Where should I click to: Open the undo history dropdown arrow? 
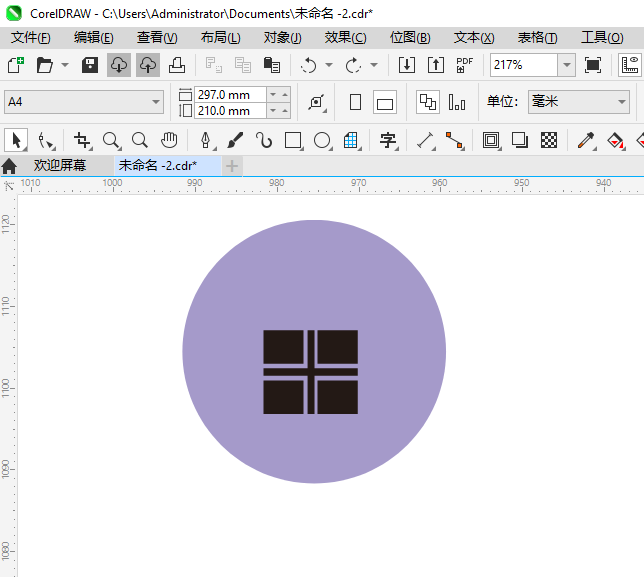(329, 65)
